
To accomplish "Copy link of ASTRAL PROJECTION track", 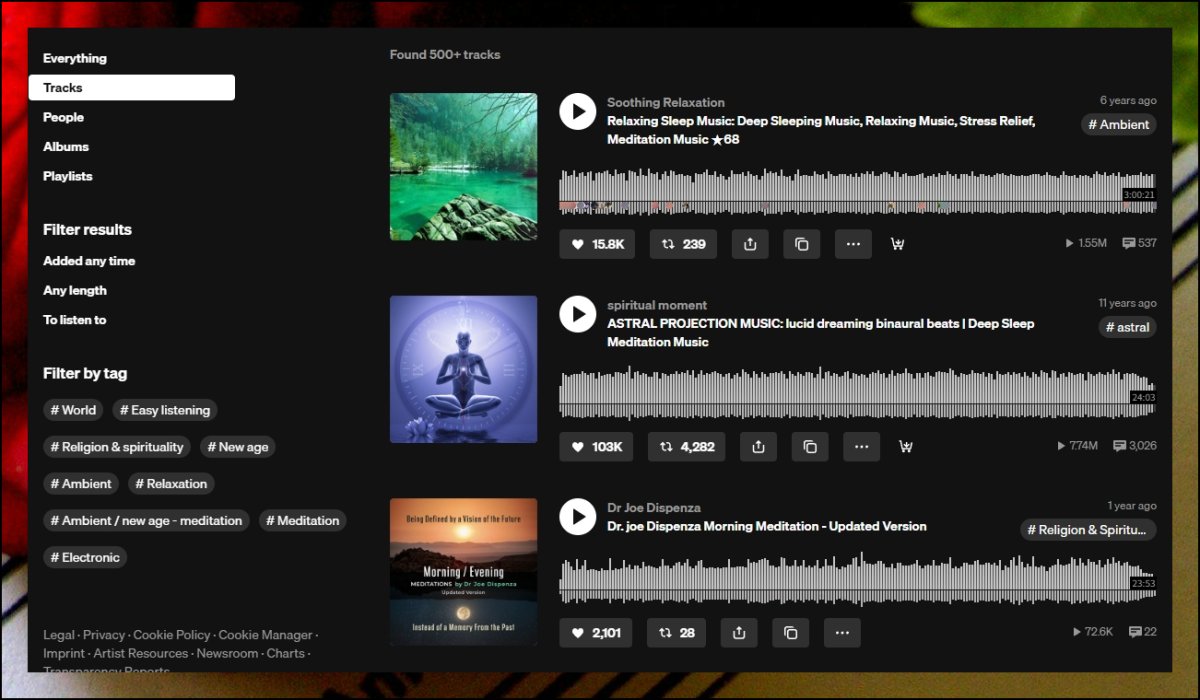I will coord(810,447).
